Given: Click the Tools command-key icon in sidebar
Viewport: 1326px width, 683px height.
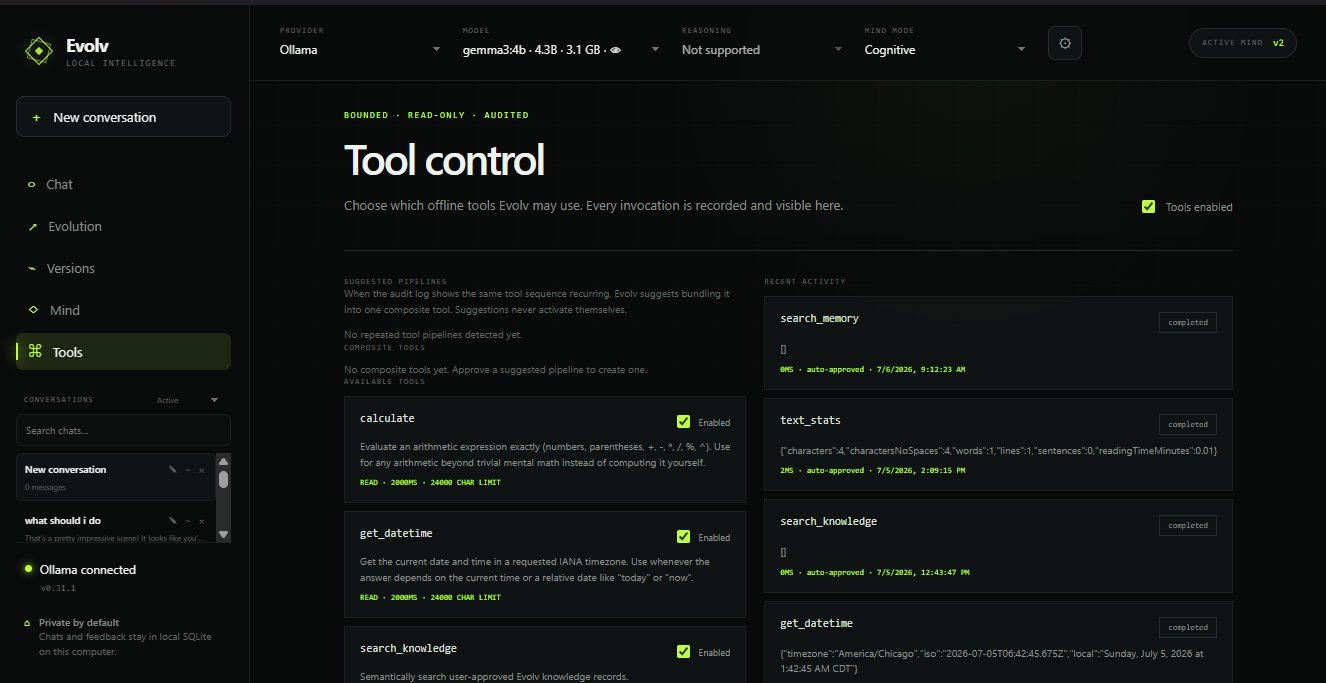Looking at the screenshot, I should 35,351.
